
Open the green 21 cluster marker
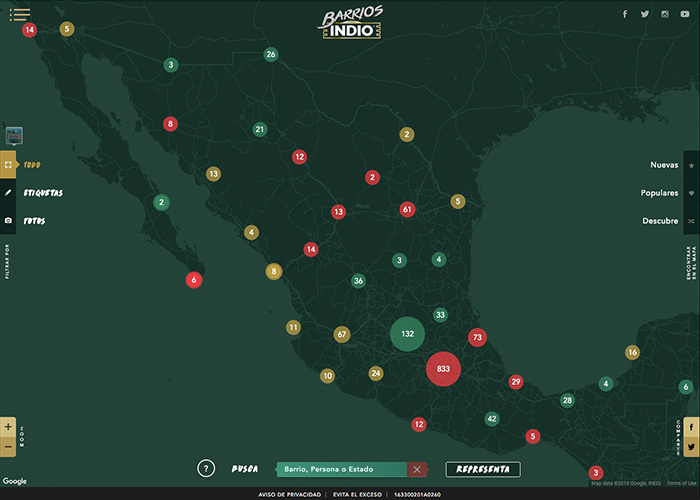260,129
